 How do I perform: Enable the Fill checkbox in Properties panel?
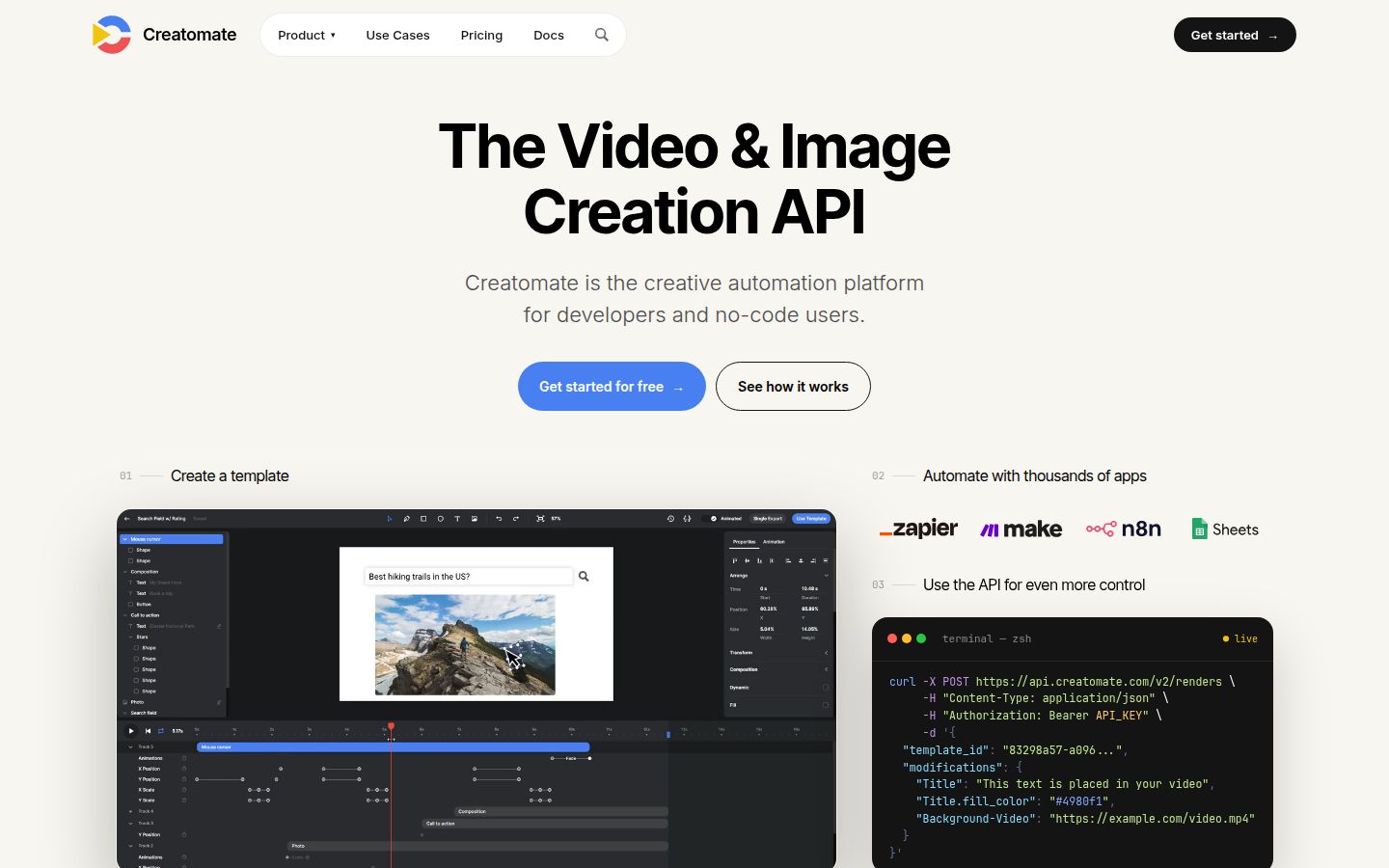click(826, 705)
